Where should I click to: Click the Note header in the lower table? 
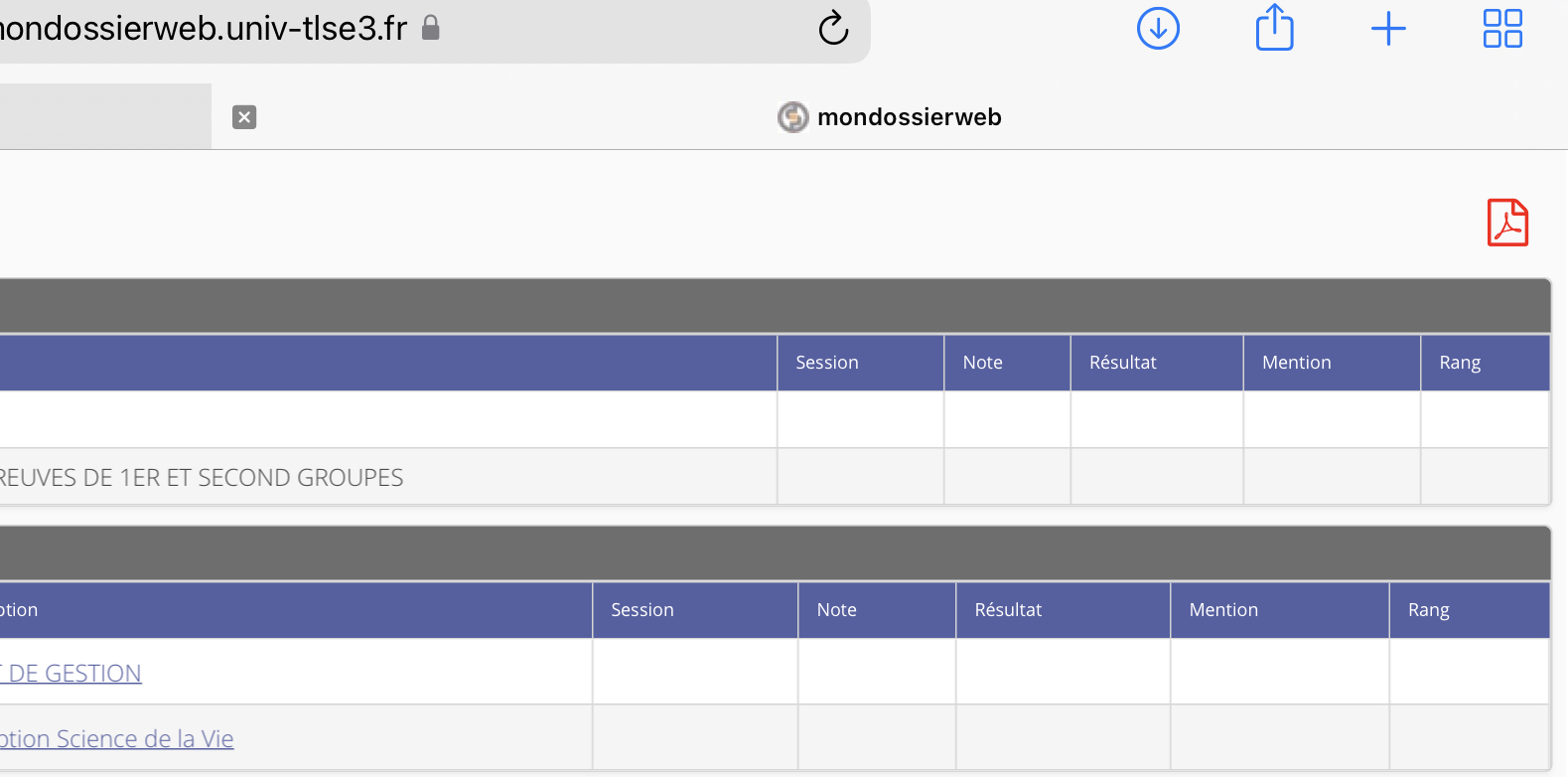(x=836, y=610)
